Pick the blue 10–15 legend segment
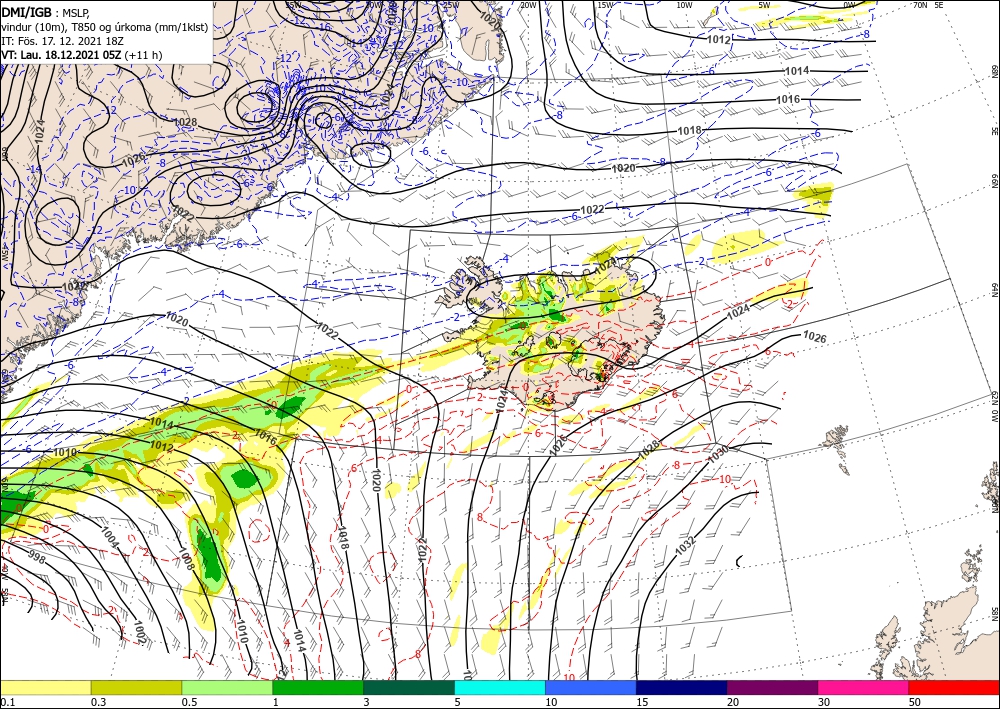The image size is (1000, 709). pos(591,687)
